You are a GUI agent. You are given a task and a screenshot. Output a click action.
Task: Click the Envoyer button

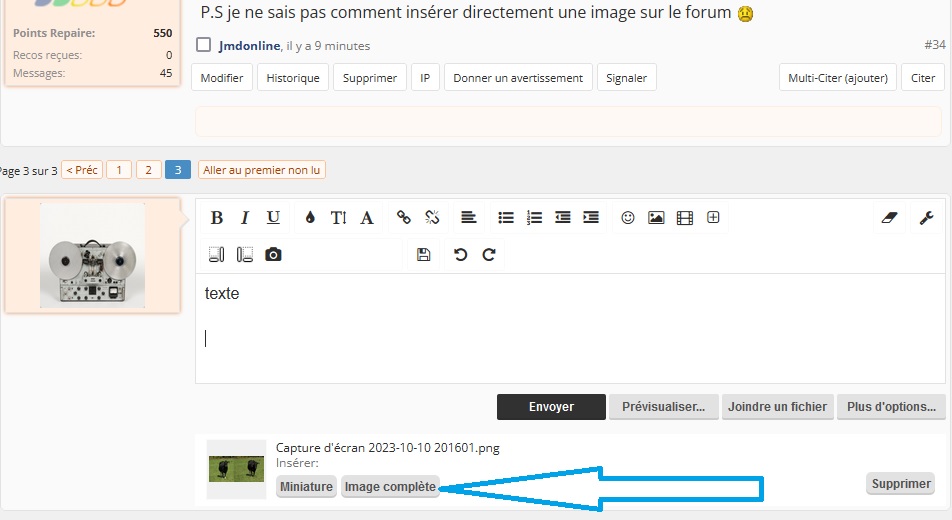pos(551,407)
